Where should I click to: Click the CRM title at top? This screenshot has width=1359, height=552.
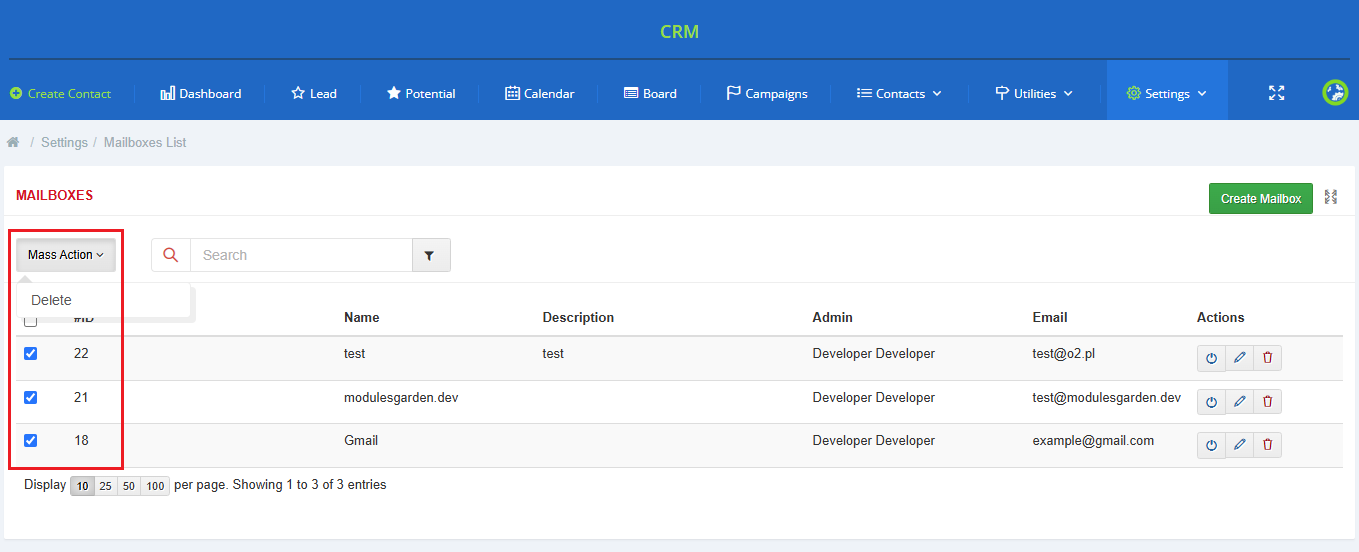[x=679, y=31]
